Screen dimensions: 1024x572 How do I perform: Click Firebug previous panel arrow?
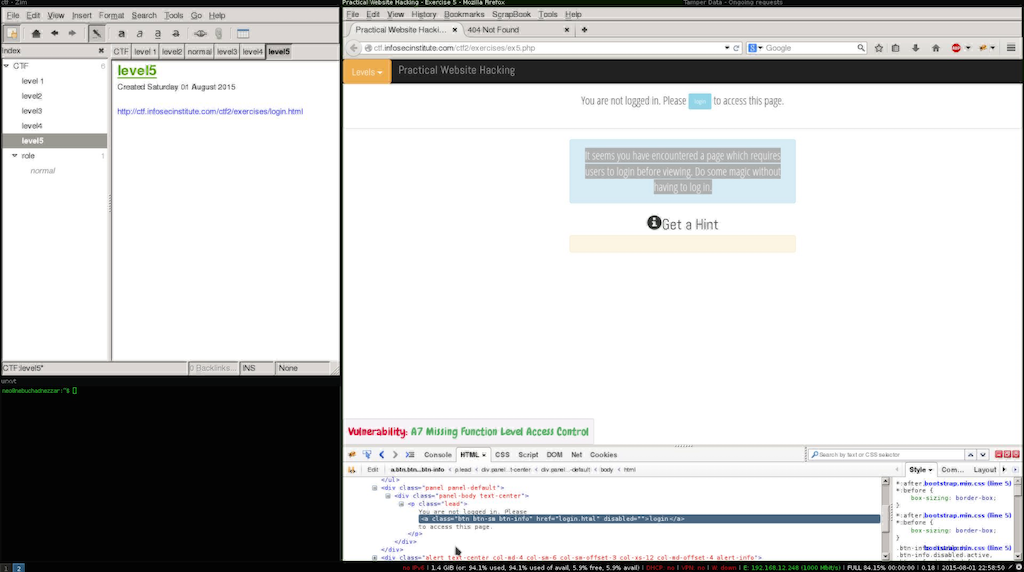[381, 455]
